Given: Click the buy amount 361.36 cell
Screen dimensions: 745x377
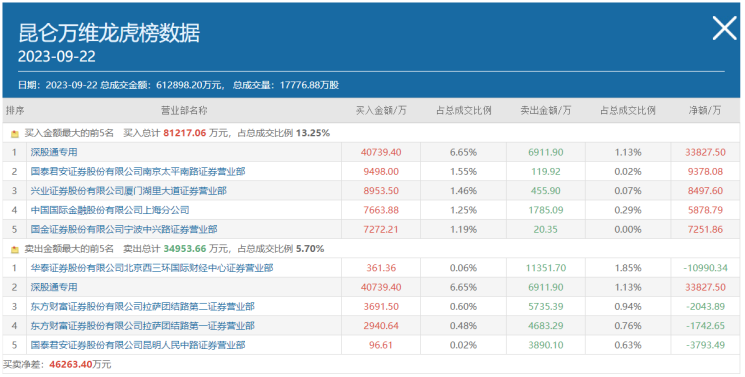Looking at the screenshot, I should pos(381,268).
